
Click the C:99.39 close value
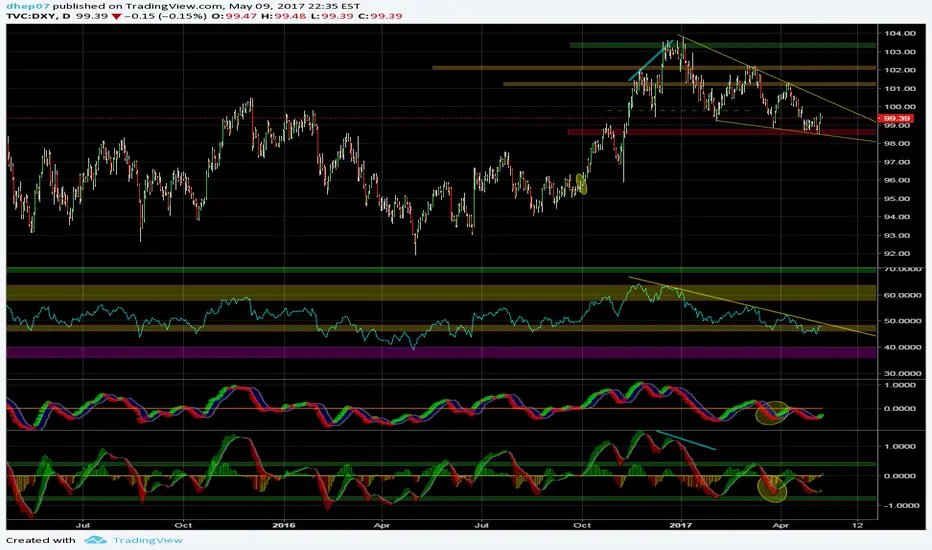(380, 16)
